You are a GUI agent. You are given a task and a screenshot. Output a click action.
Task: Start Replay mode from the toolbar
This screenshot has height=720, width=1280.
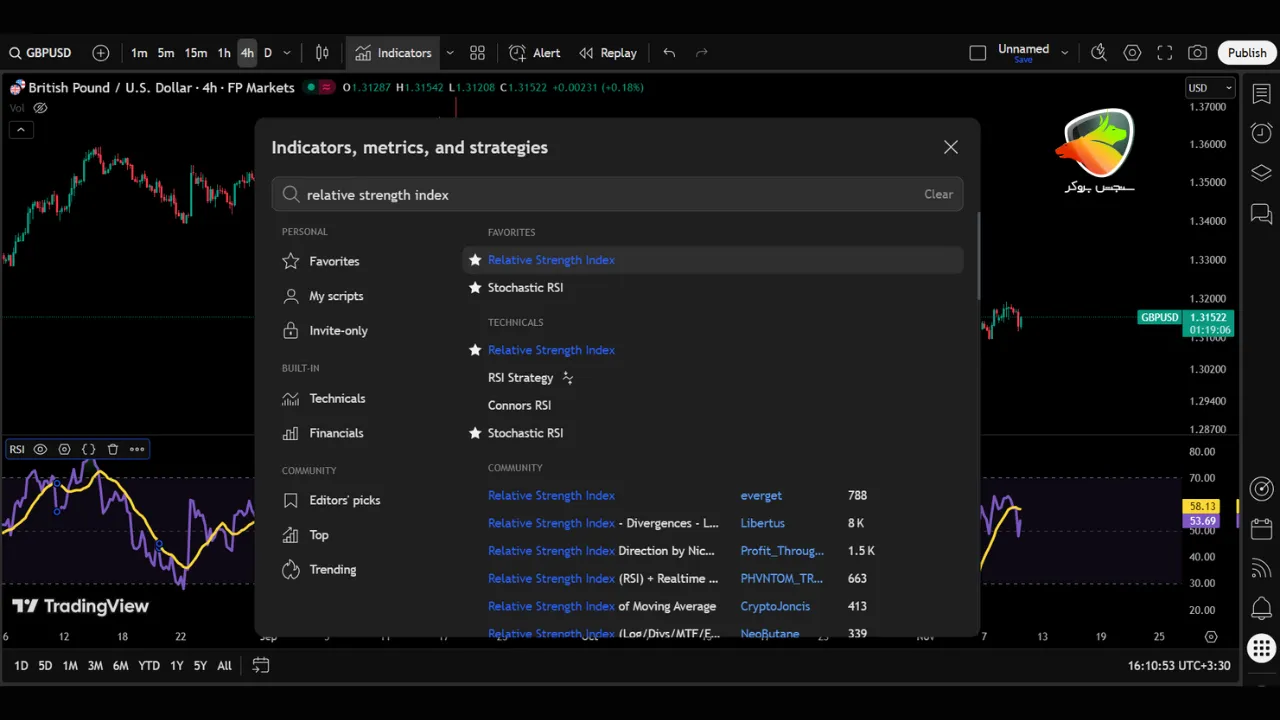point(607,53)
